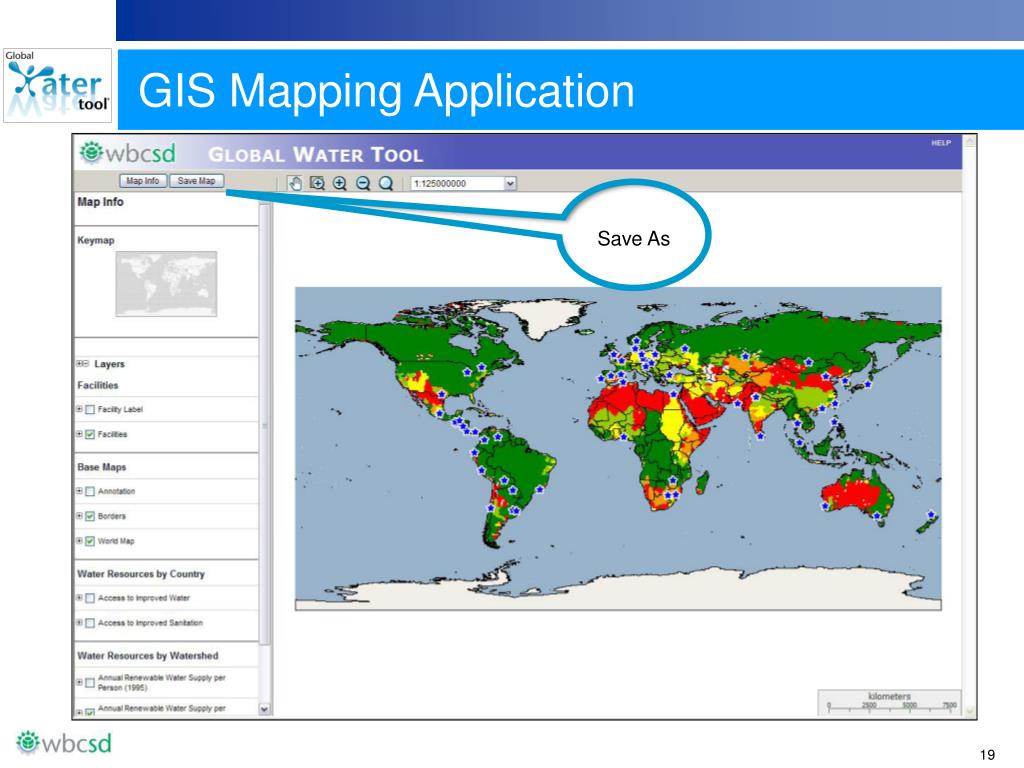Expand Annual Renewable Water Supply (1995) node
Screen dimensions: 1024x768
79,682
